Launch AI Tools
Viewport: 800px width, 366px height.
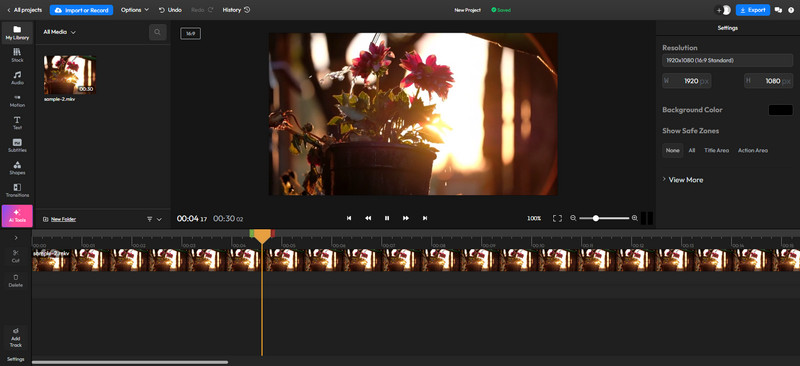tap(17, 215)
